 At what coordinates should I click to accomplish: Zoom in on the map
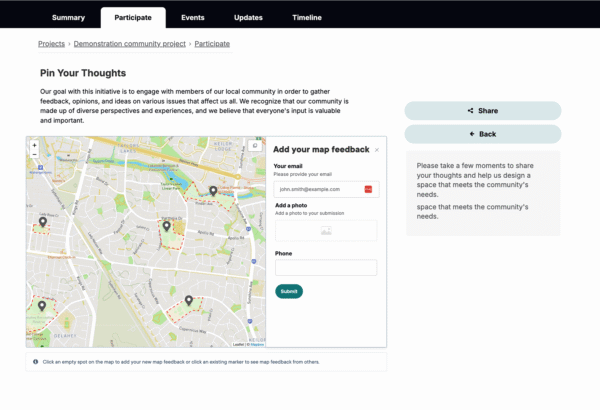(34, 145)
